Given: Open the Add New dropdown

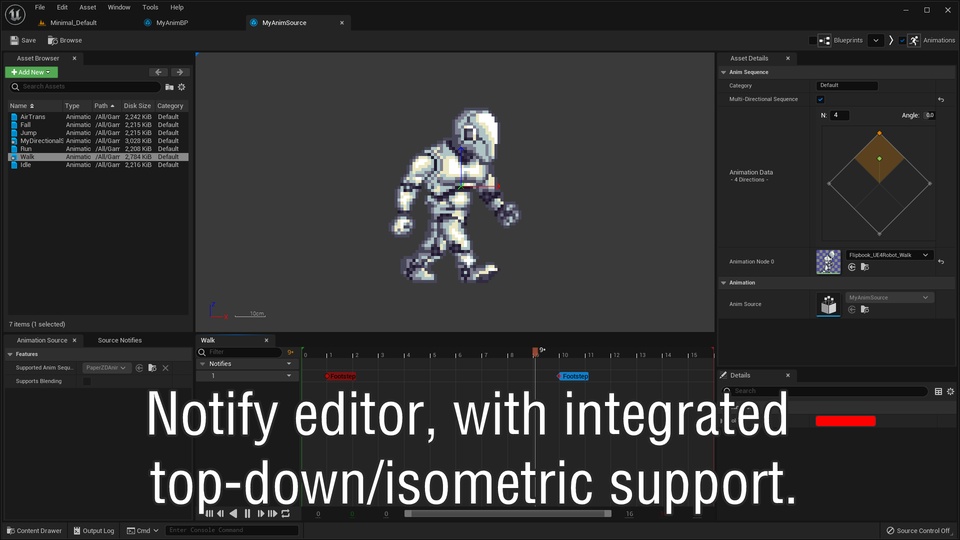Looking at the screenshot, I should coord(31,72).
